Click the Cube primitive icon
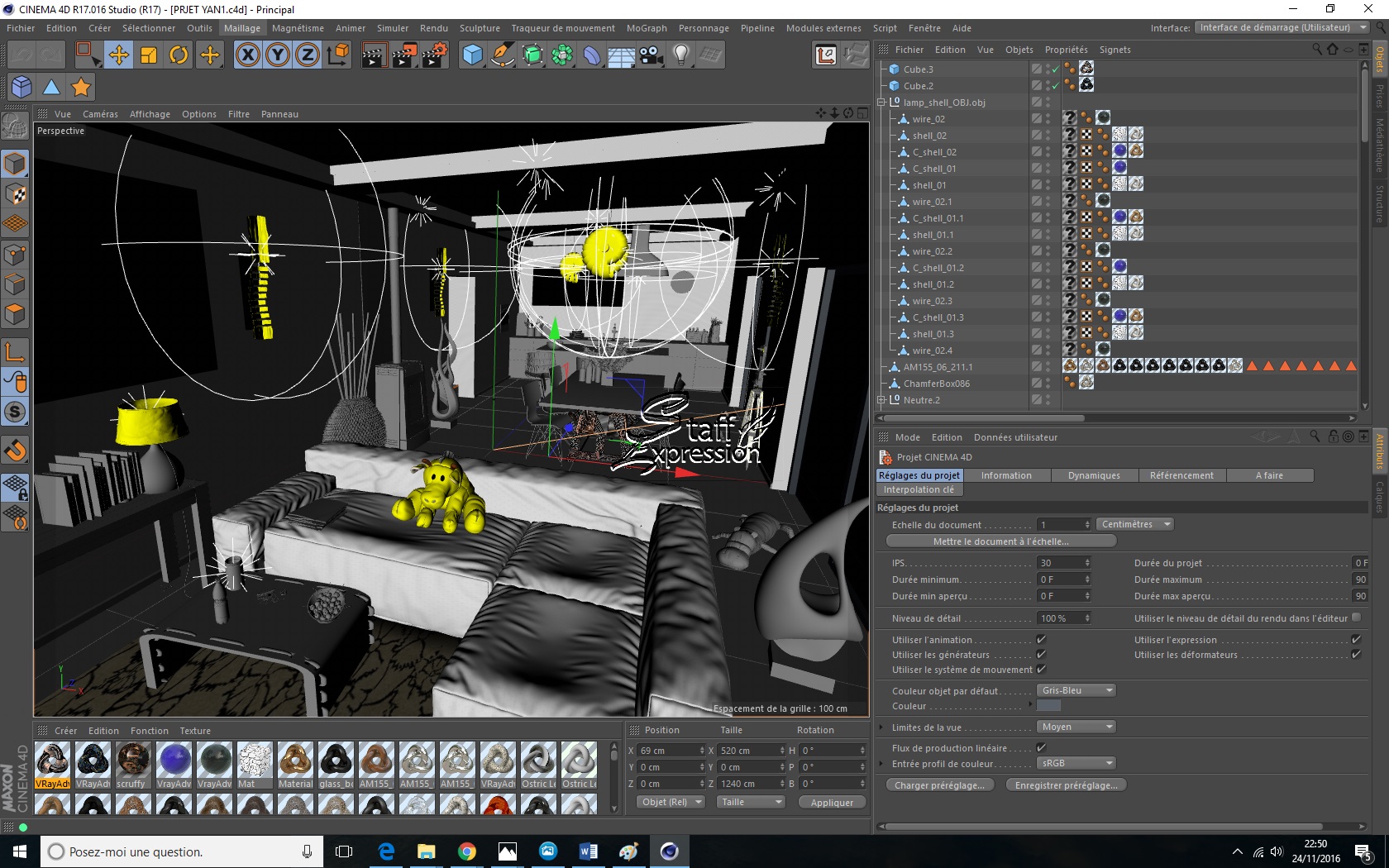The width and height of the screenshot is (1389, 868). (472, 55)
